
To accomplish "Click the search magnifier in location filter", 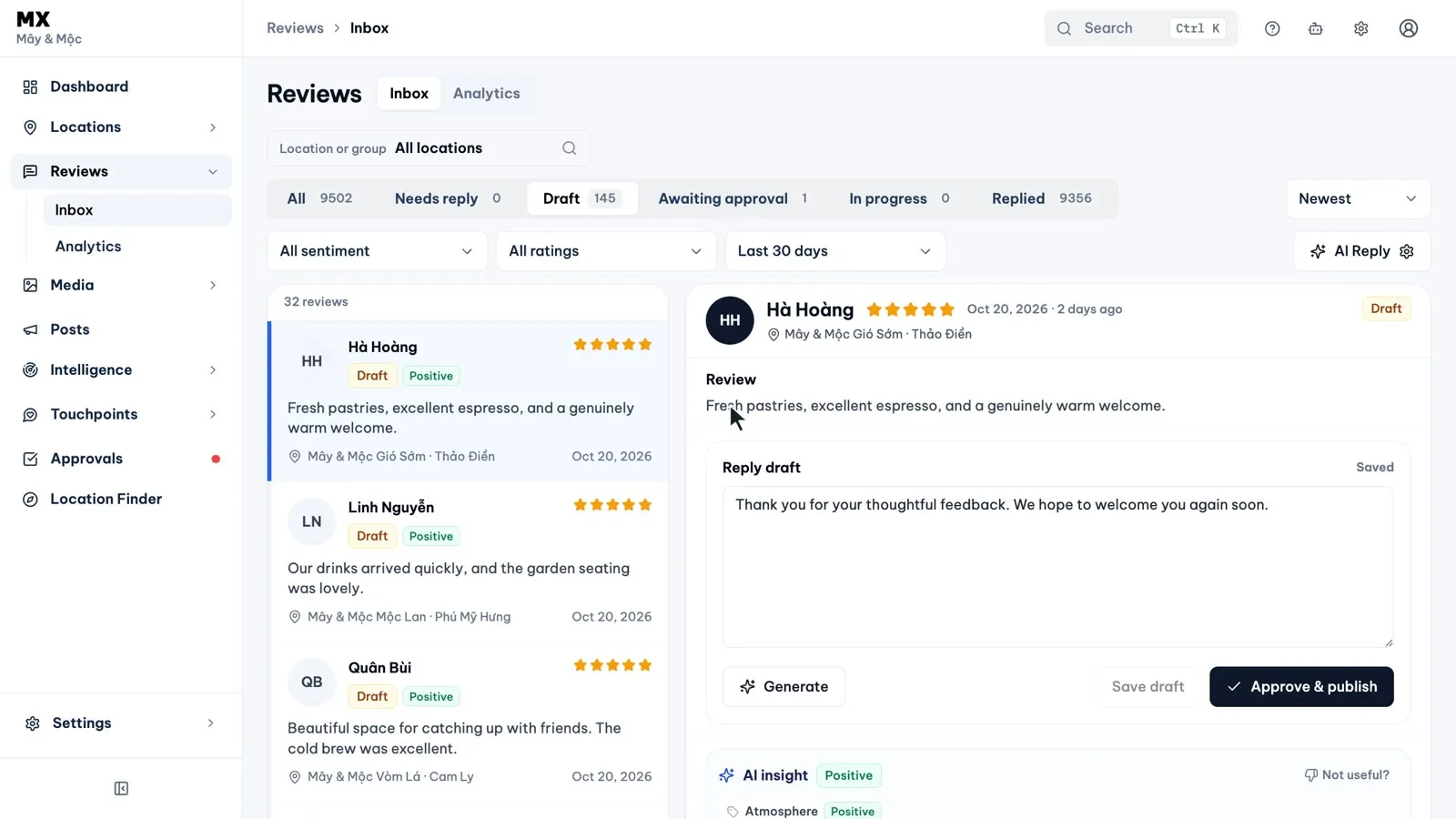I will tap(570, 148).
